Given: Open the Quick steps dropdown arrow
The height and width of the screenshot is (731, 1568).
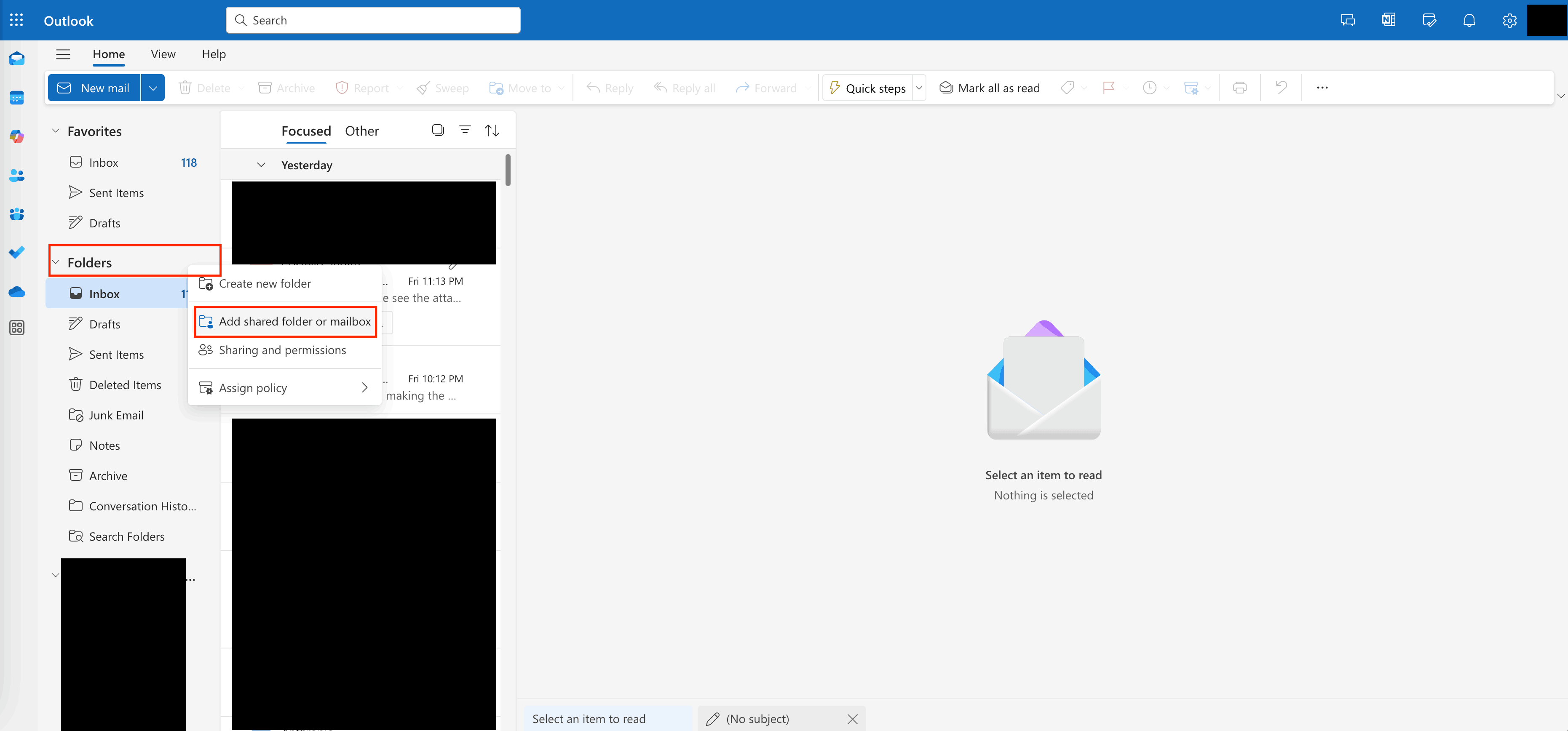Looking at the screenshot, I should 919,88.
